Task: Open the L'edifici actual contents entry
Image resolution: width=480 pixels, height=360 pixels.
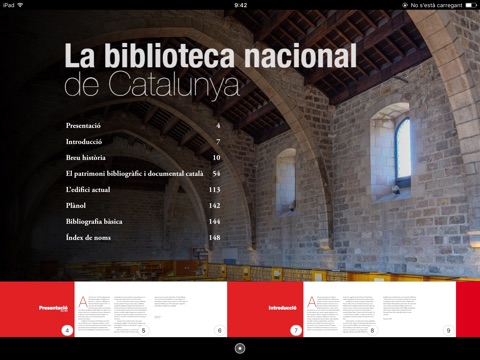Action: click(143, 190)
